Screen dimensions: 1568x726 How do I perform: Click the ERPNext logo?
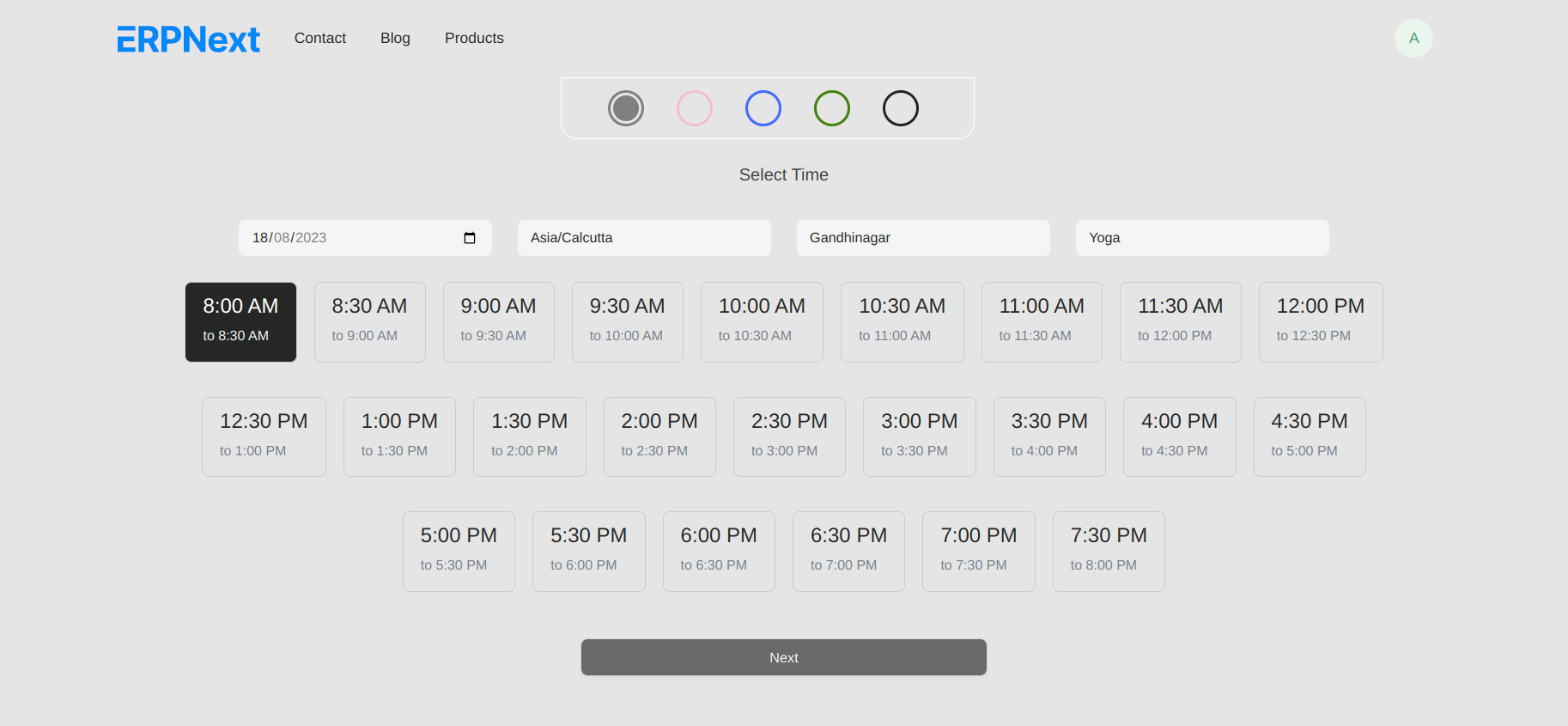click(188, 39)
